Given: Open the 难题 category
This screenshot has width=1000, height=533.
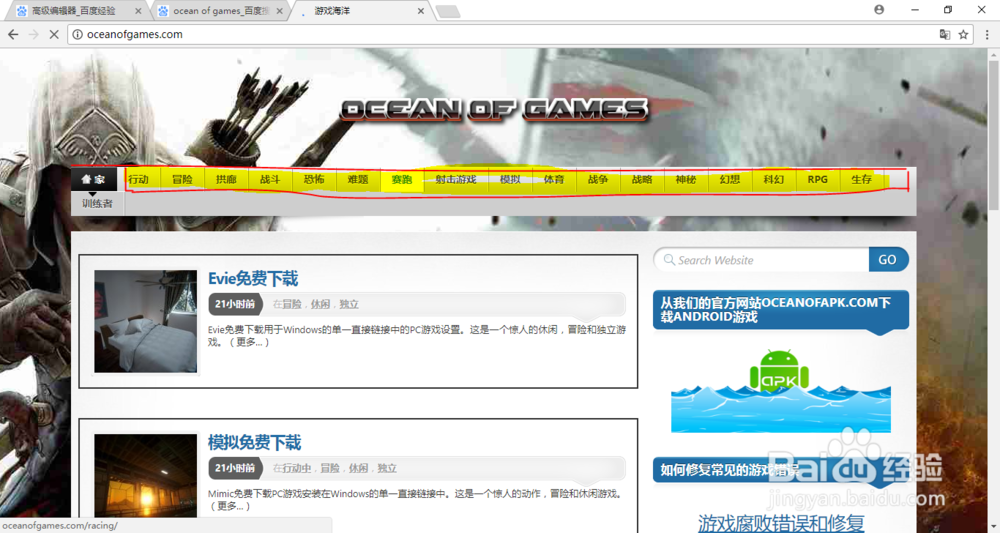Looking at the screenshot, I should (358, 180).
